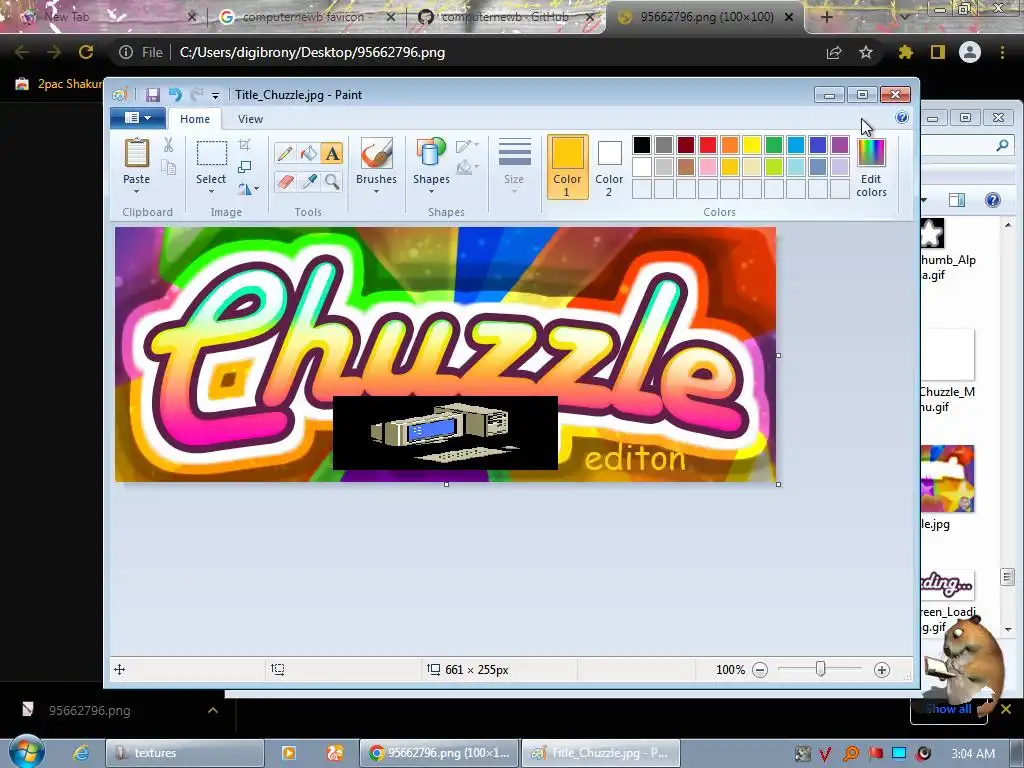Click the Undo arrow in Paint title bar
1024x768 pixels.
pos(175,95)
